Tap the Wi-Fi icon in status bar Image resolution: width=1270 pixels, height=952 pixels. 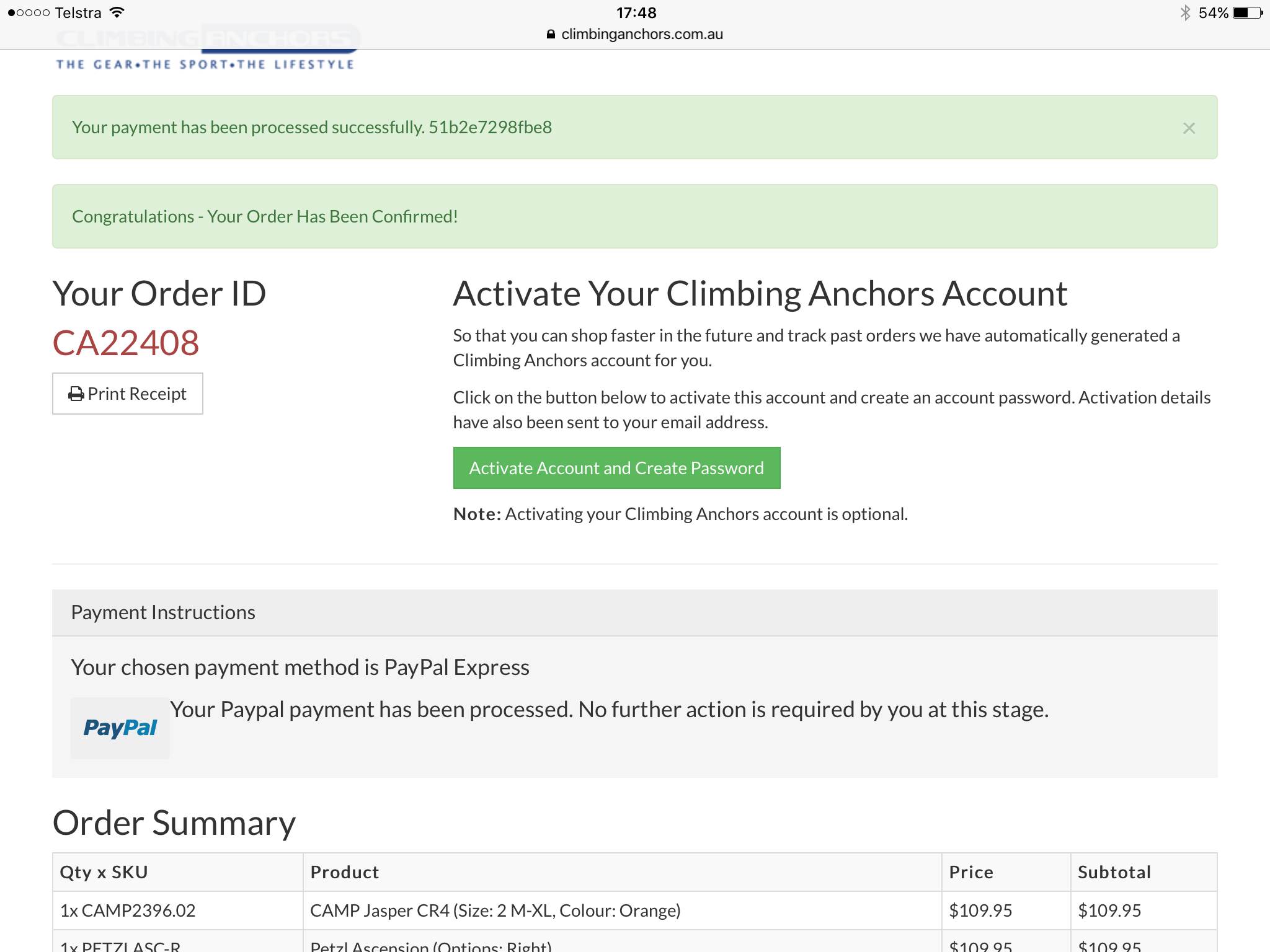pos(117,12)
